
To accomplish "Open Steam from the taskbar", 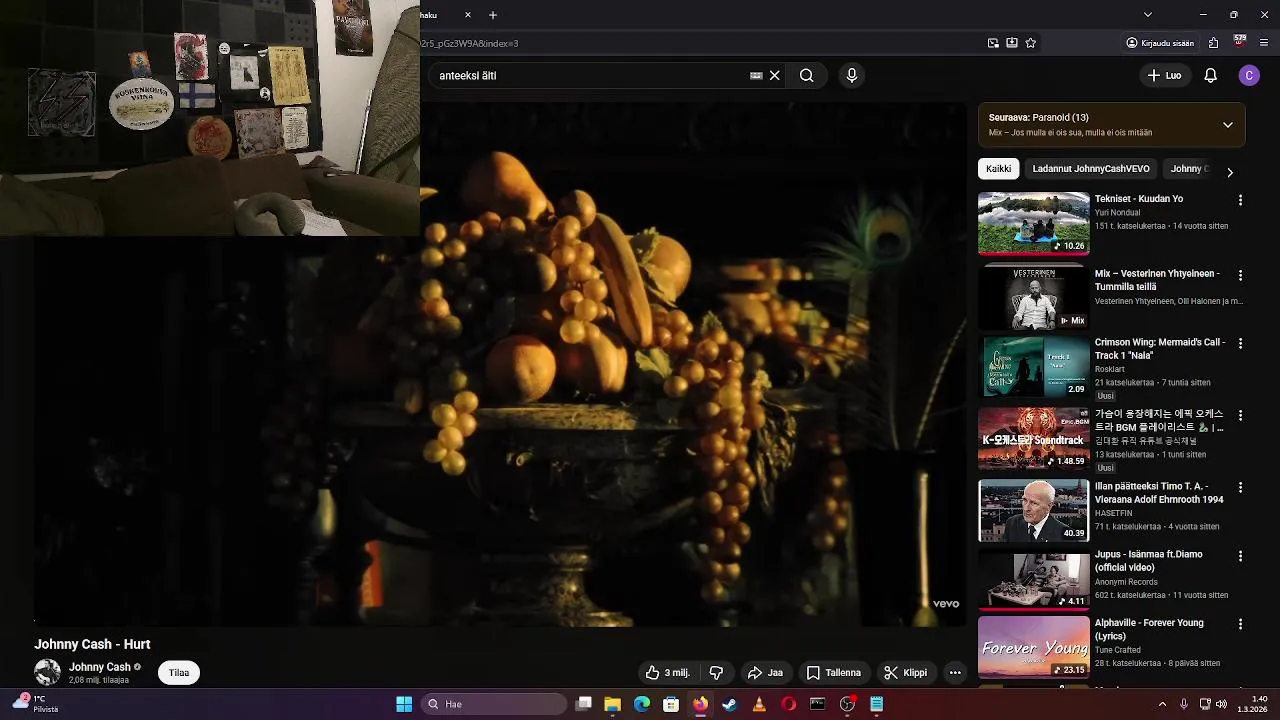I will (x=730, y=704).
